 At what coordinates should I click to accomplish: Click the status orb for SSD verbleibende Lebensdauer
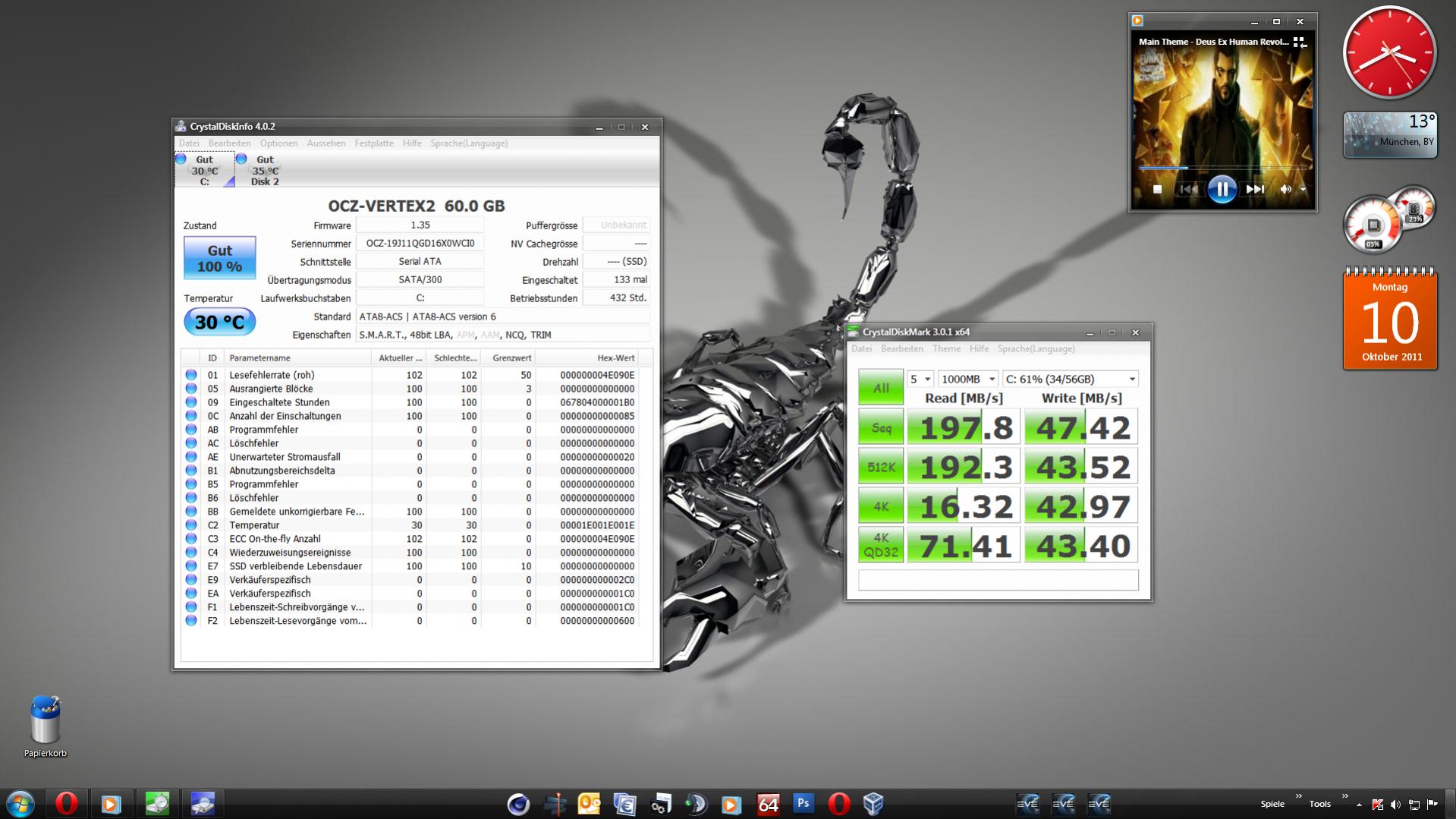(191, 566)
